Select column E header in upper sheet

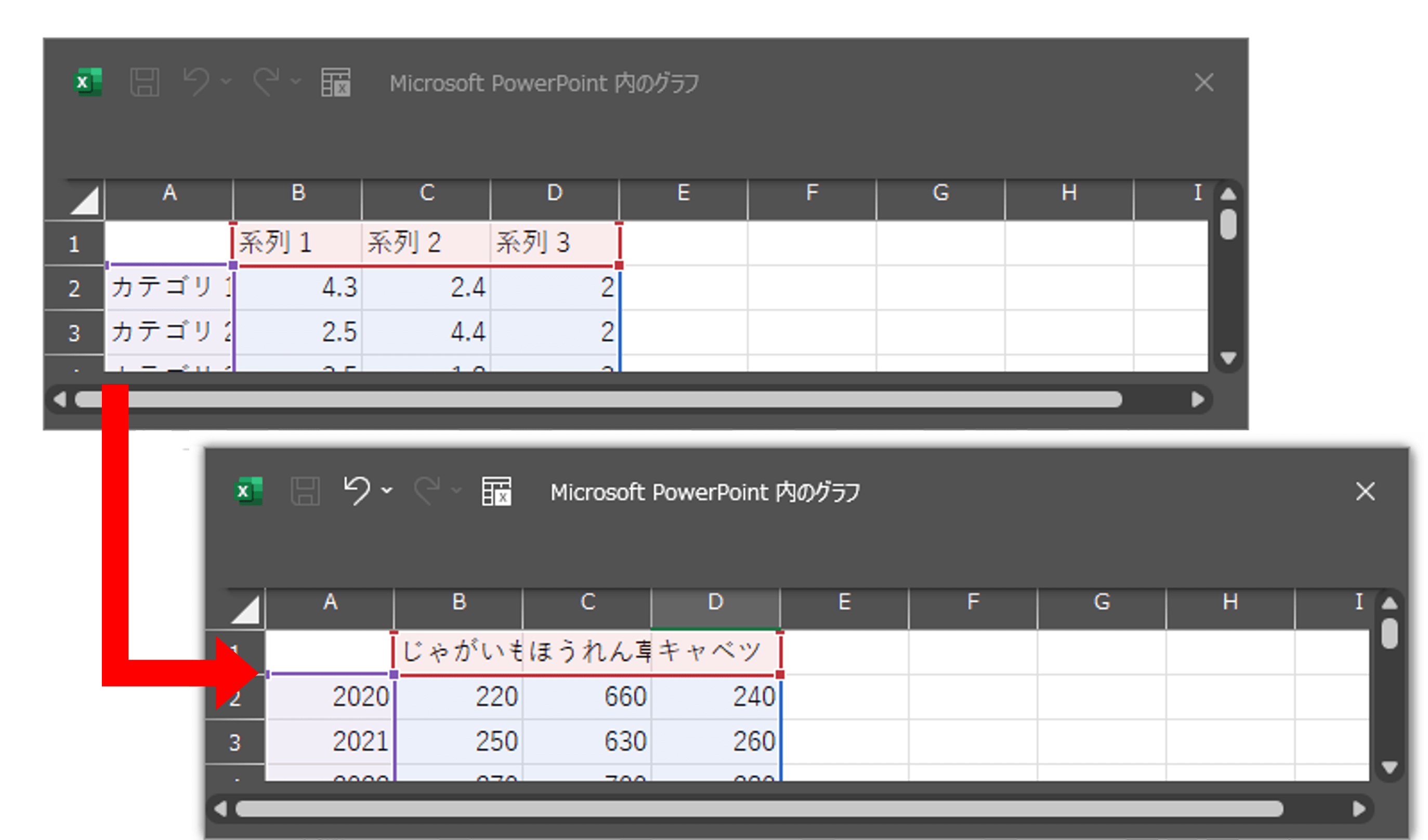pos(684,200)
